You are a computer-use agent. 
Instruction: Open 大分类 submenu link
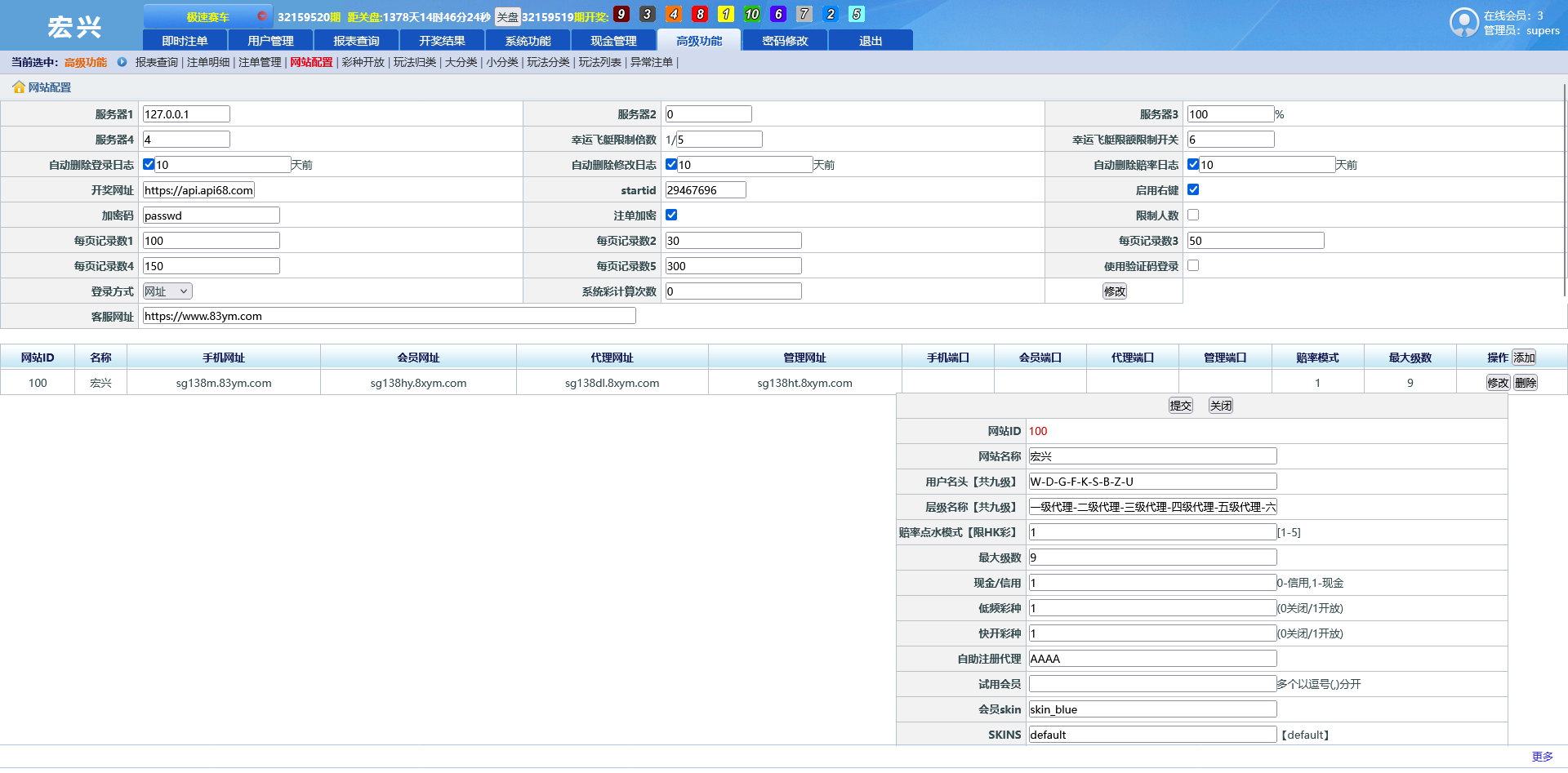[x=461, y=62]
